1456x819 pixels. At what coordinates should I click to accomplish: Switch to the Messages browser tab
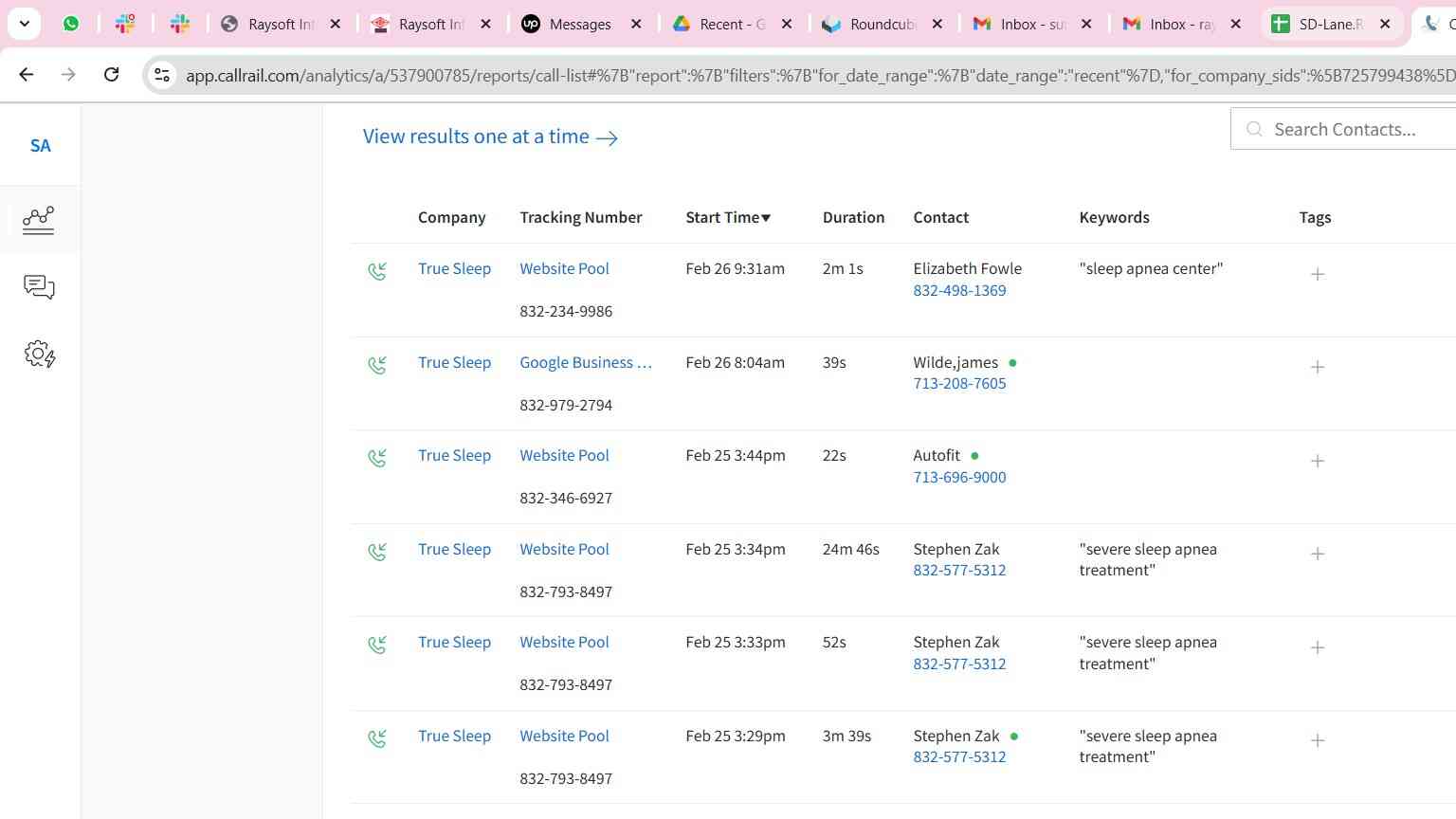[x=579, y=25]
